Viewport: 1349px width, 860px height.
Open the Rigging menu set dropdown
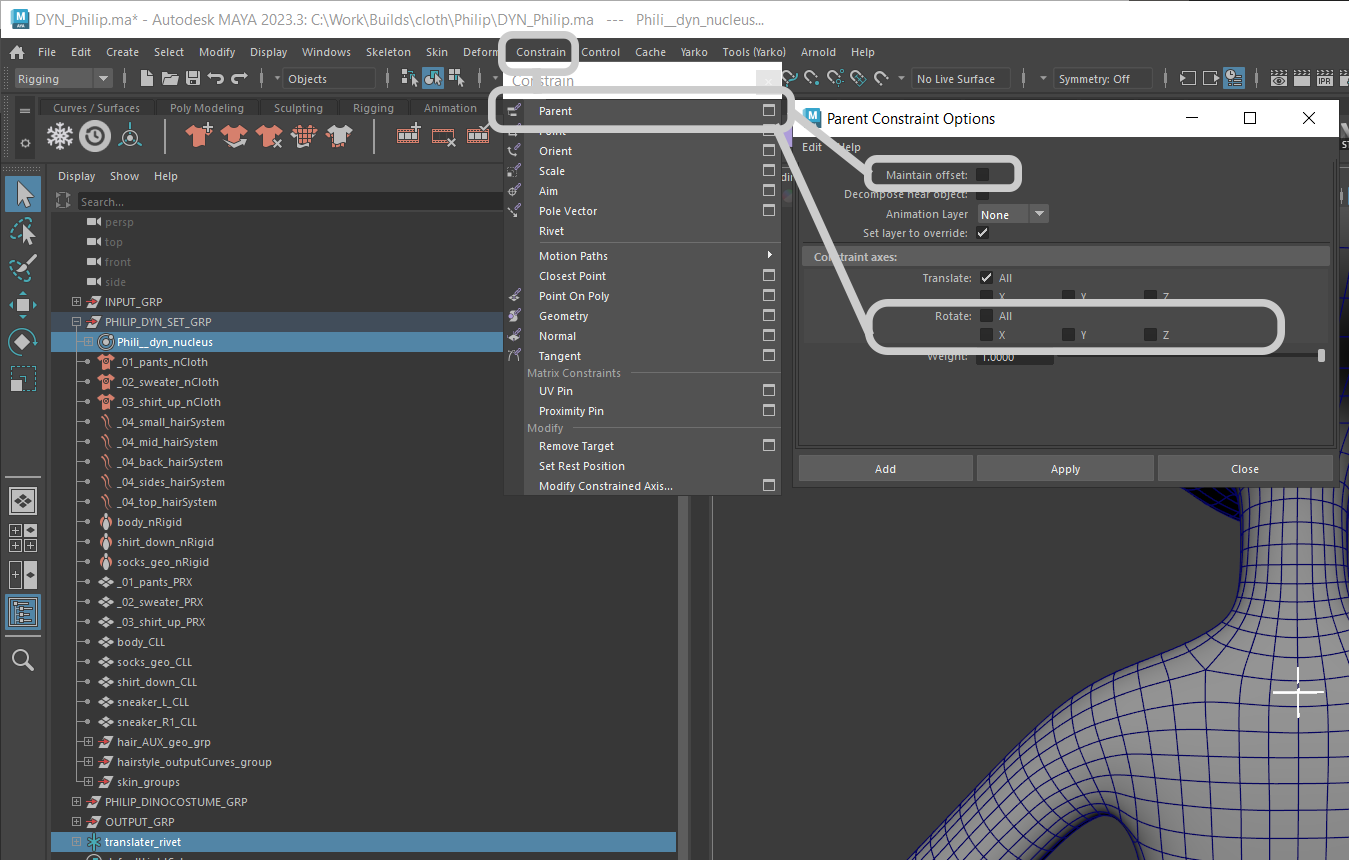(x=63, y=79)
